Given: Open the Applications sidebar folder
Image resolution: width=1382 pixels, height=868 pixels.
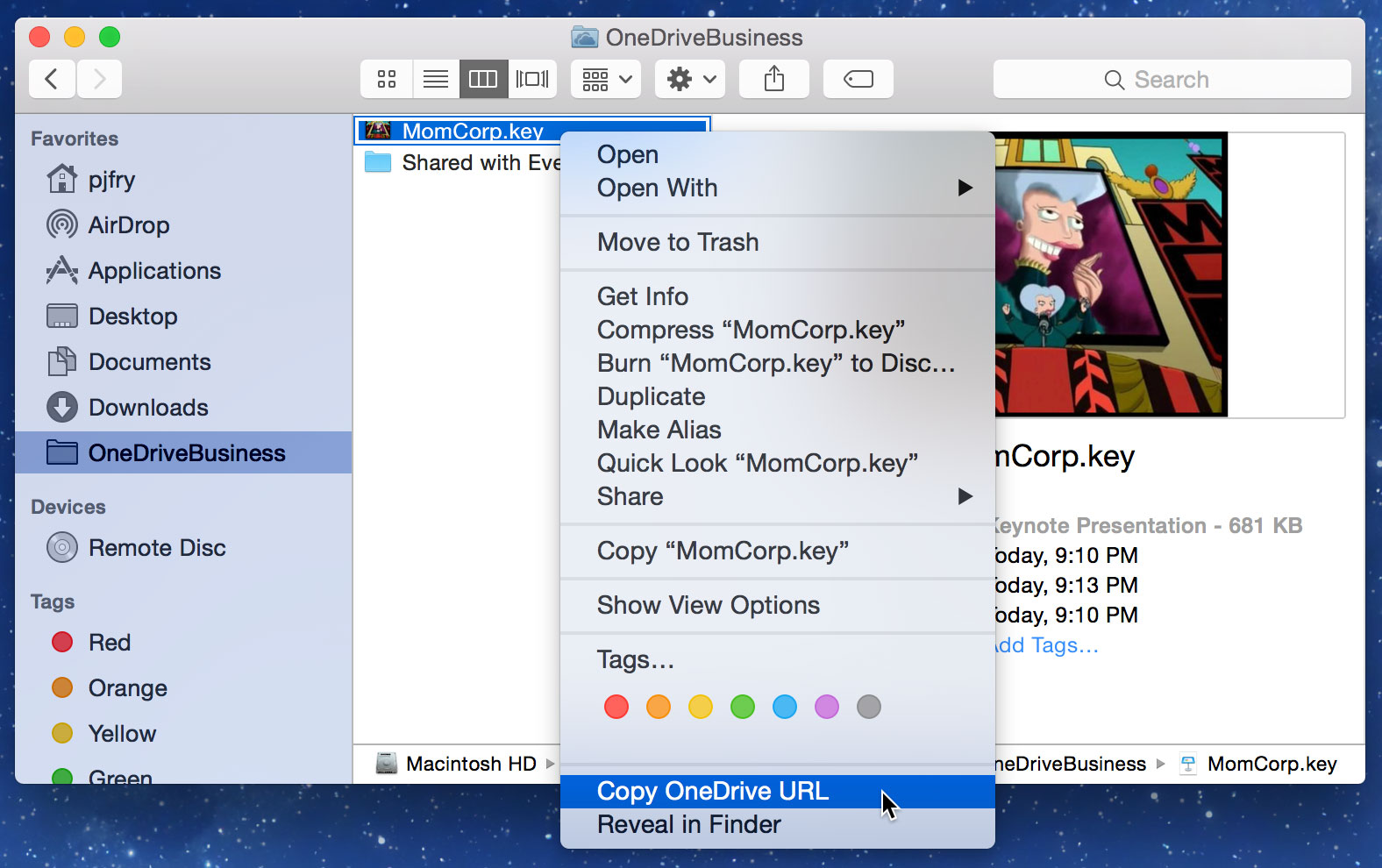Looking at the screenshot, I should (x=153, y=271).
